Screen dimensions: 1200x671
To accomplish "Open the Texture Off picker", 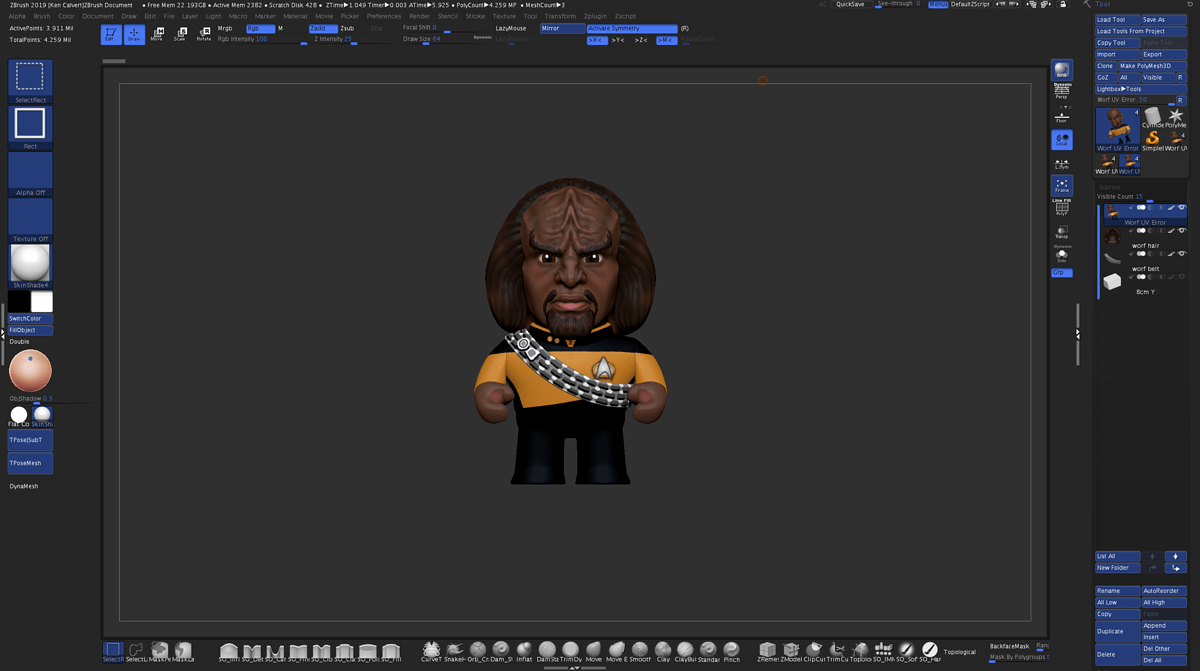I will pos(30,220).
